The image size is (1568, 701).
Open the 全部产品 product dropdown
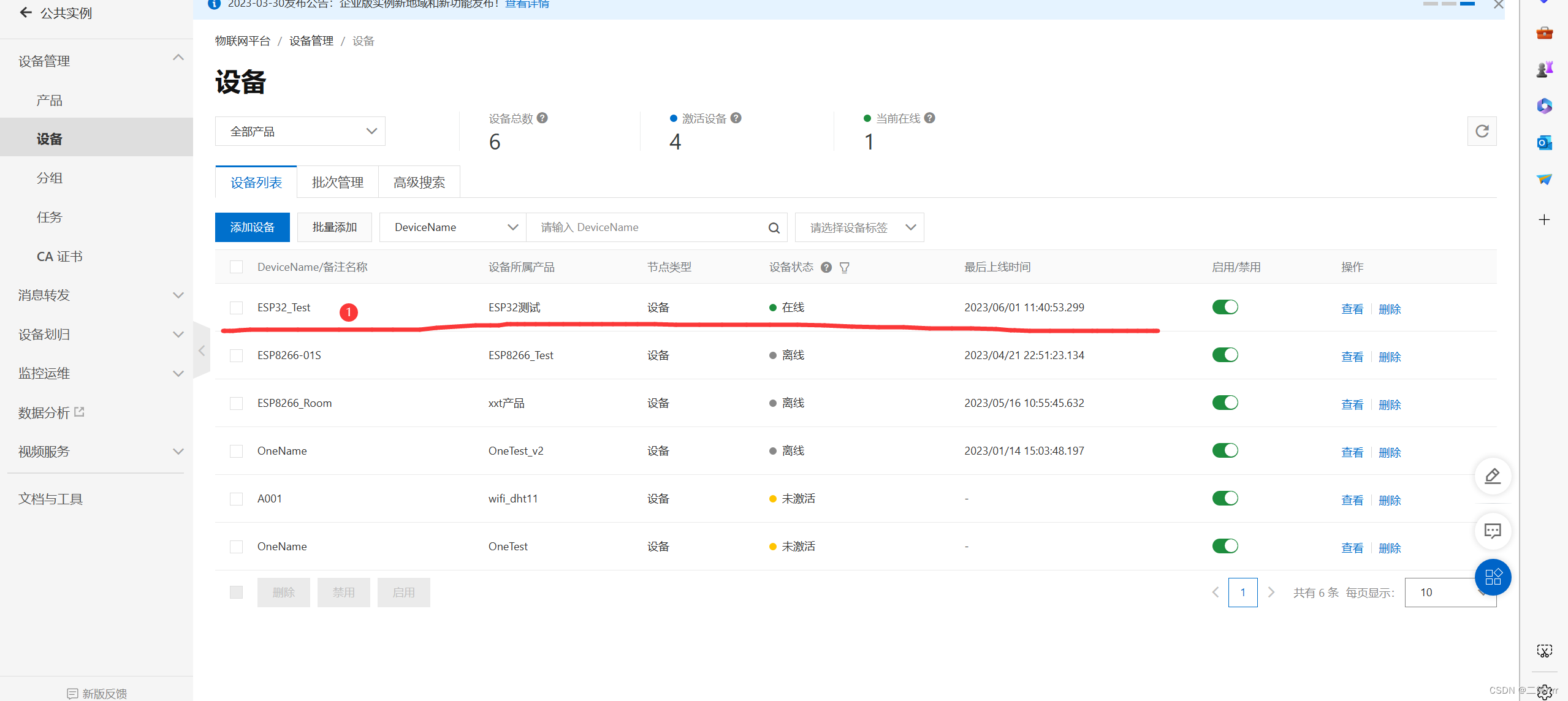point(300,131)
